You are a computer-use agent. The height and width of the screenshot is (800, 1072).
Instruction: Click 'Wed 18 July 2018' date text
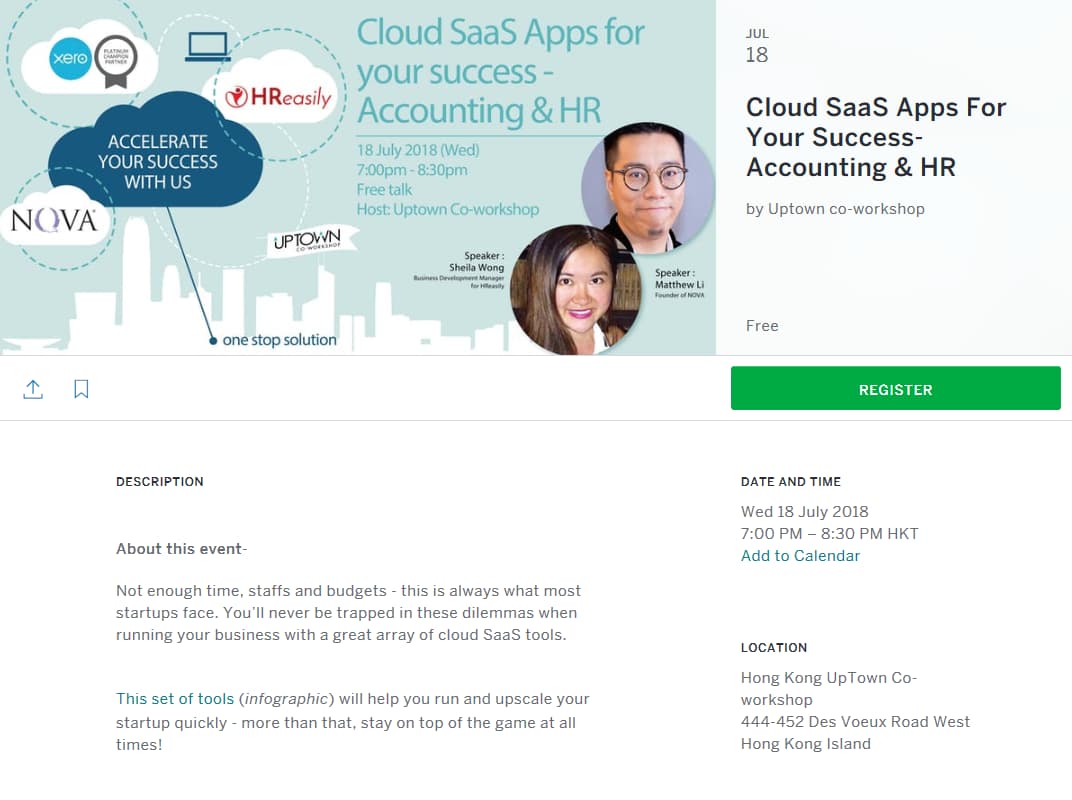click(805, 511)
